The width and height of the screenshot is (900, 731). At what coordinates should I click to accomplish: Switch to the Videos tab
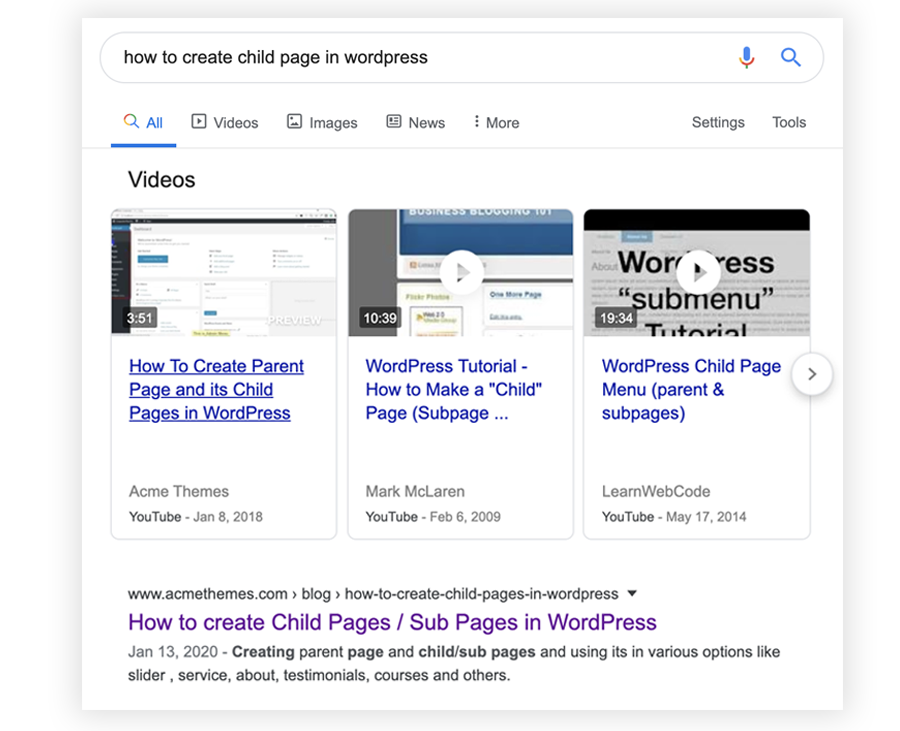(224, 122)
